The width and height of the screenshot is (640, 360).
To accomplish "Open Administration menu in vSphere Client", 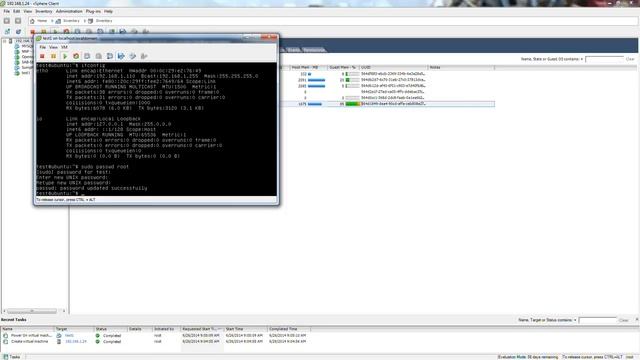I will [69, 11].
